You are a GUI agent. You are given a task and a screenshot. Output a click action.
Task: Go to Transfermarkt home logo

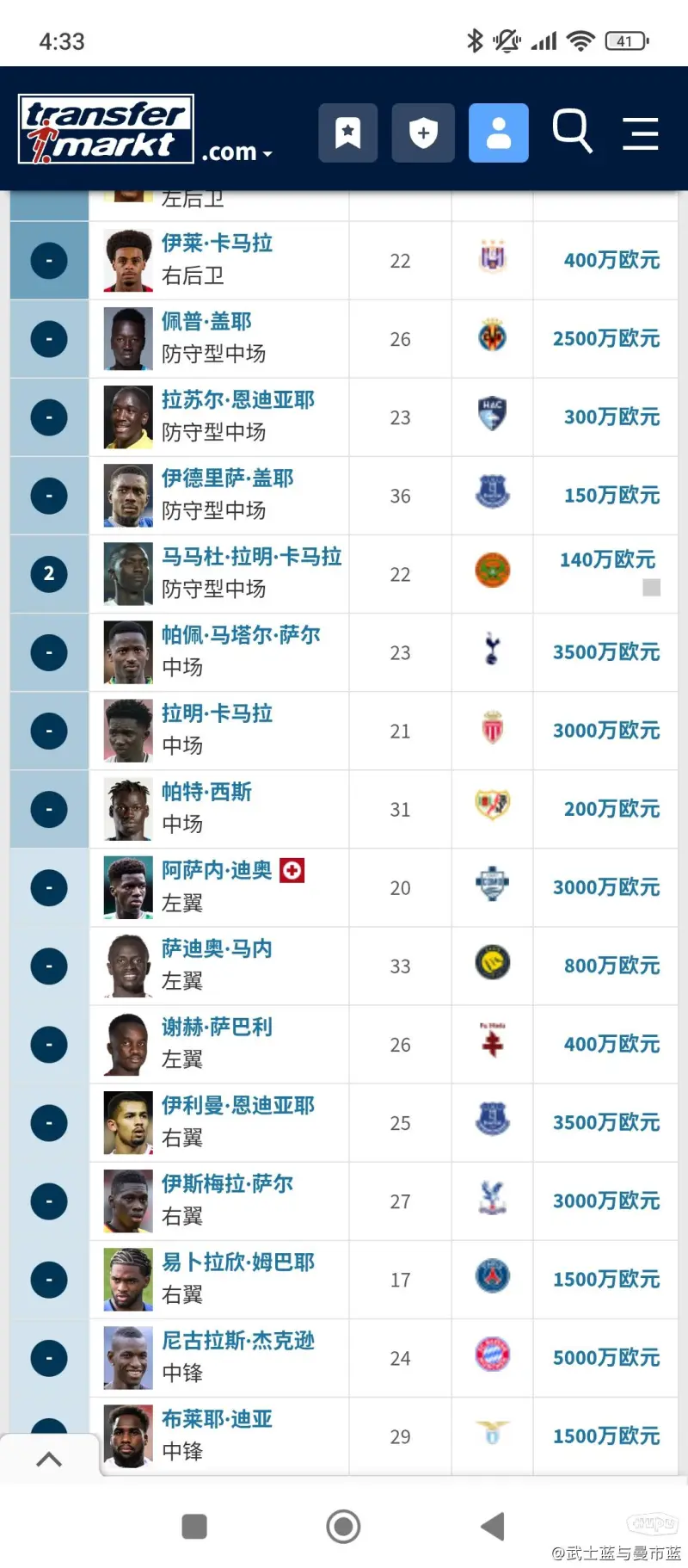(106, 129)
